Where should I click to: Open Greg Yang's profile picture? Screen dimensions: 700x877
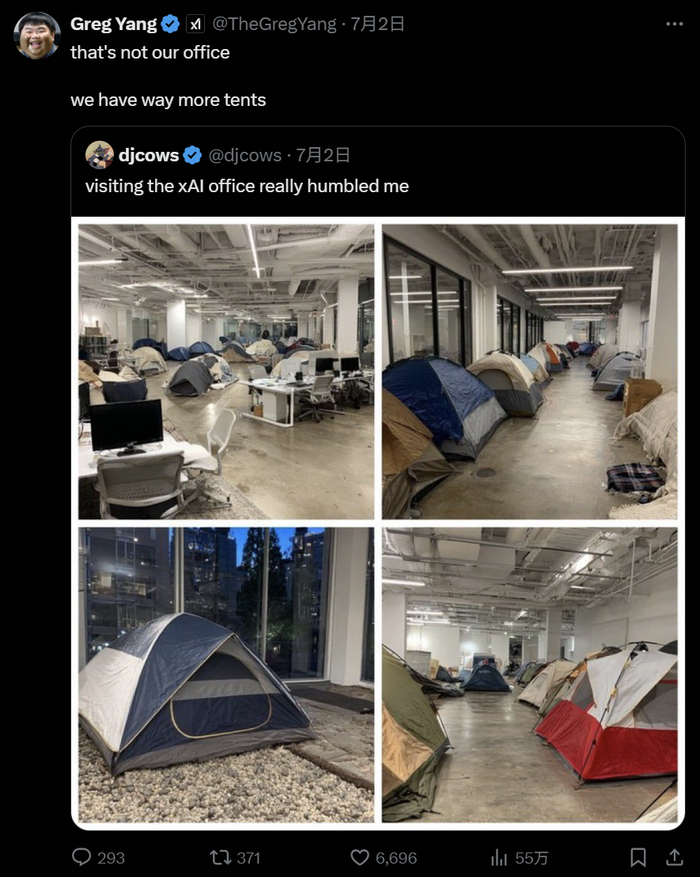(37, 35)
